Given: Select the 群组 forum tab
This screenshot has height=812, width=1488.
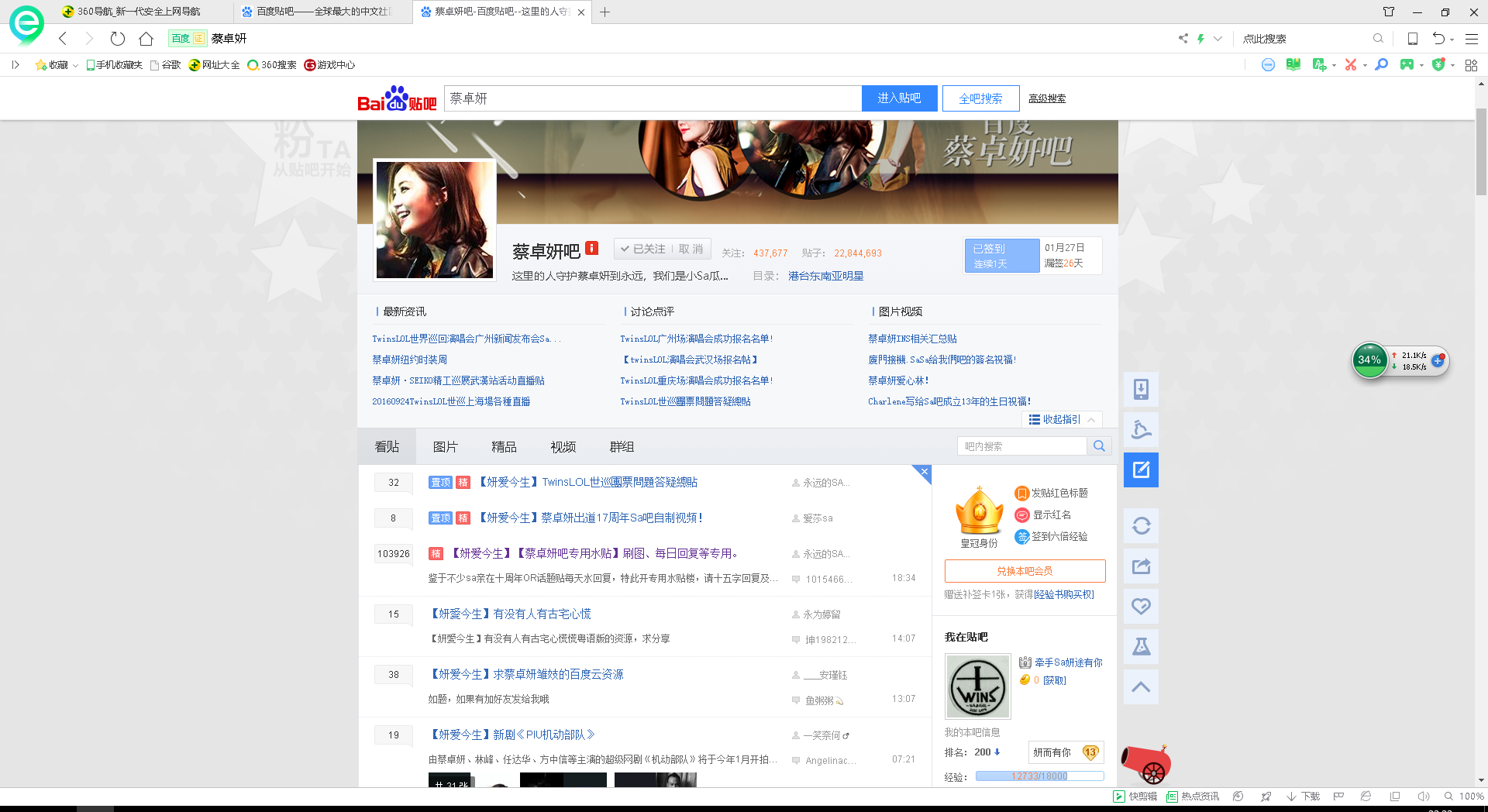Looking at the screenshot, I should click(x=622, y=447).
